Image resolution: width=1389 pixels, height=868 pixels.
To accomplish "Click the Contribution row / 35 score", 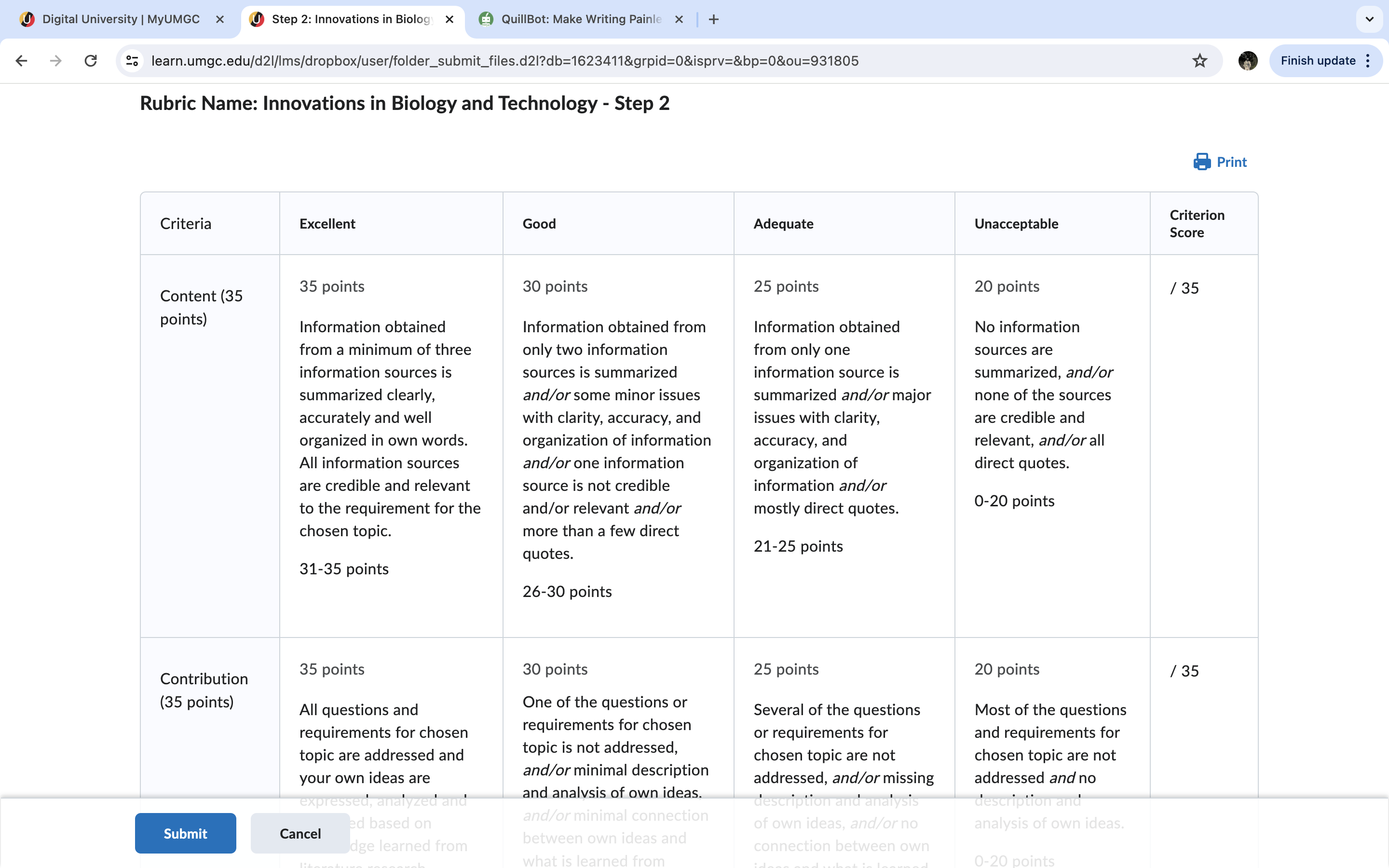I will 1184,671.
